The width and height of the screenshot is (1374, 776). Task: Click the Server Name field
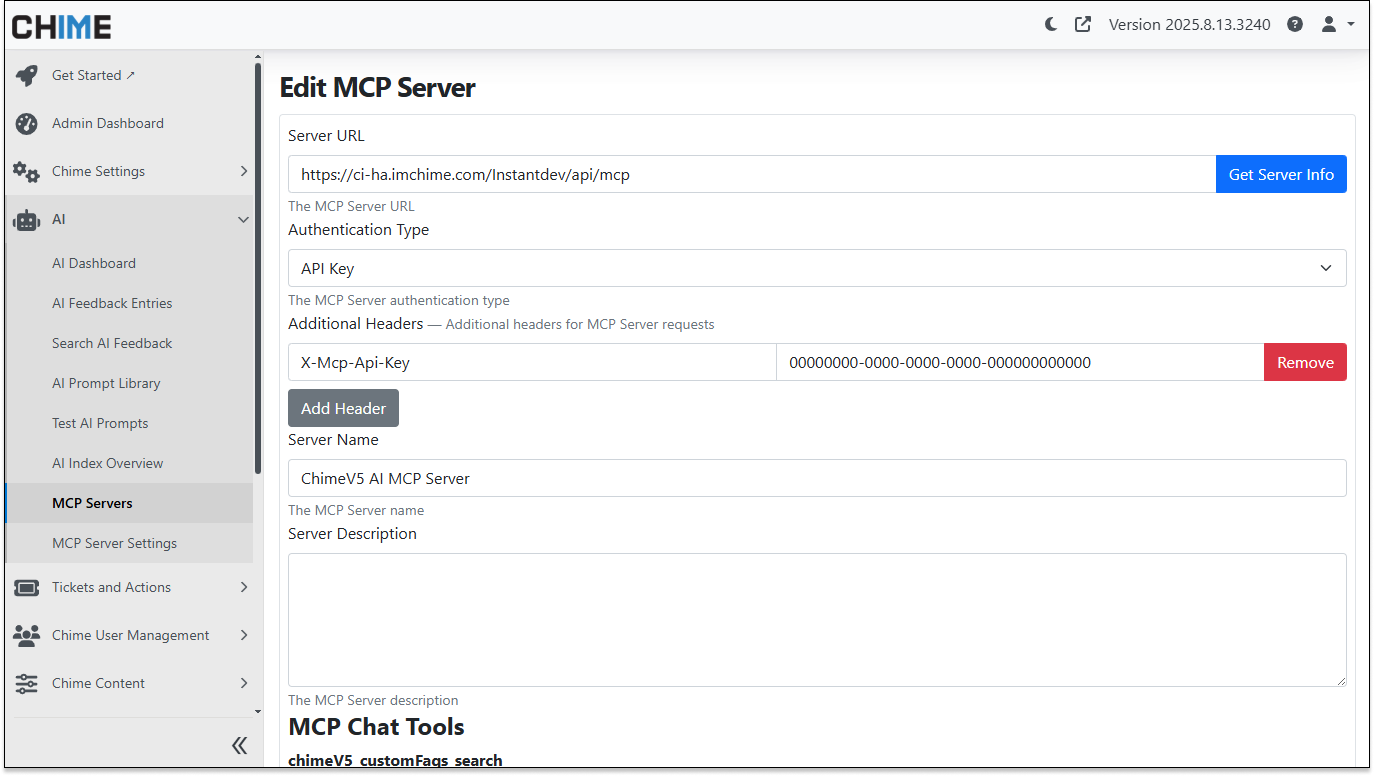click(x=817, y=478)
